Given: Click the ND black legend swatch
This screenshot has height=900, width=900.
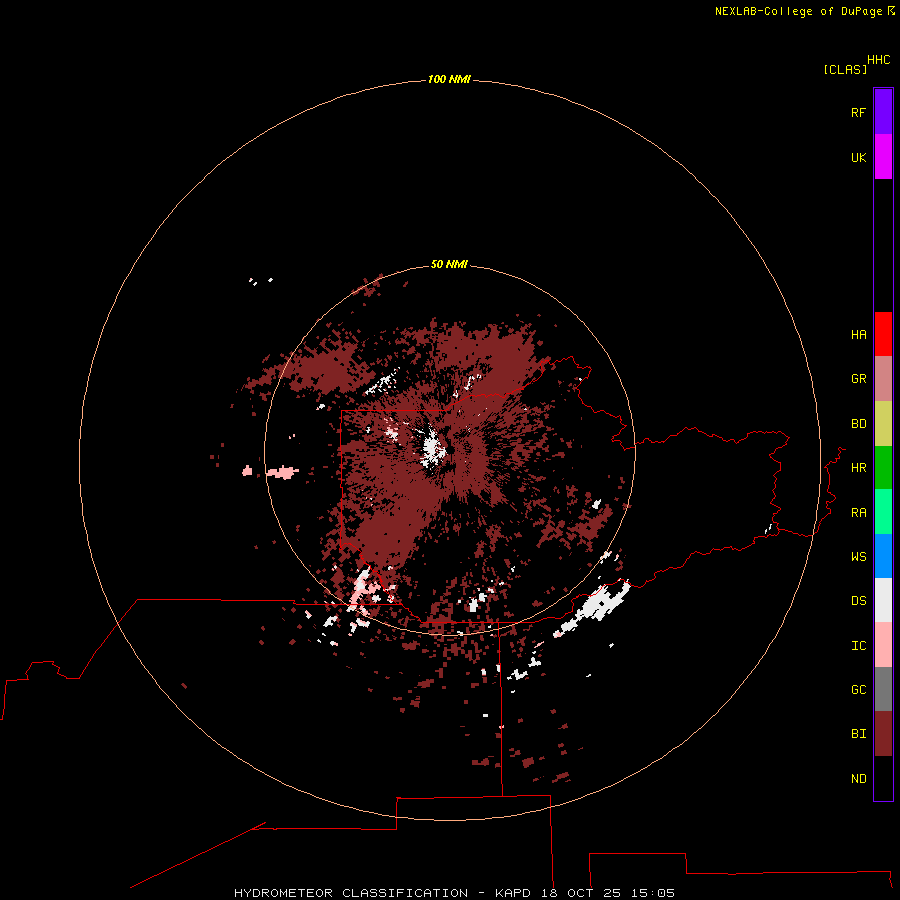Looking at the screenshot, I should [x=883, y=778].
